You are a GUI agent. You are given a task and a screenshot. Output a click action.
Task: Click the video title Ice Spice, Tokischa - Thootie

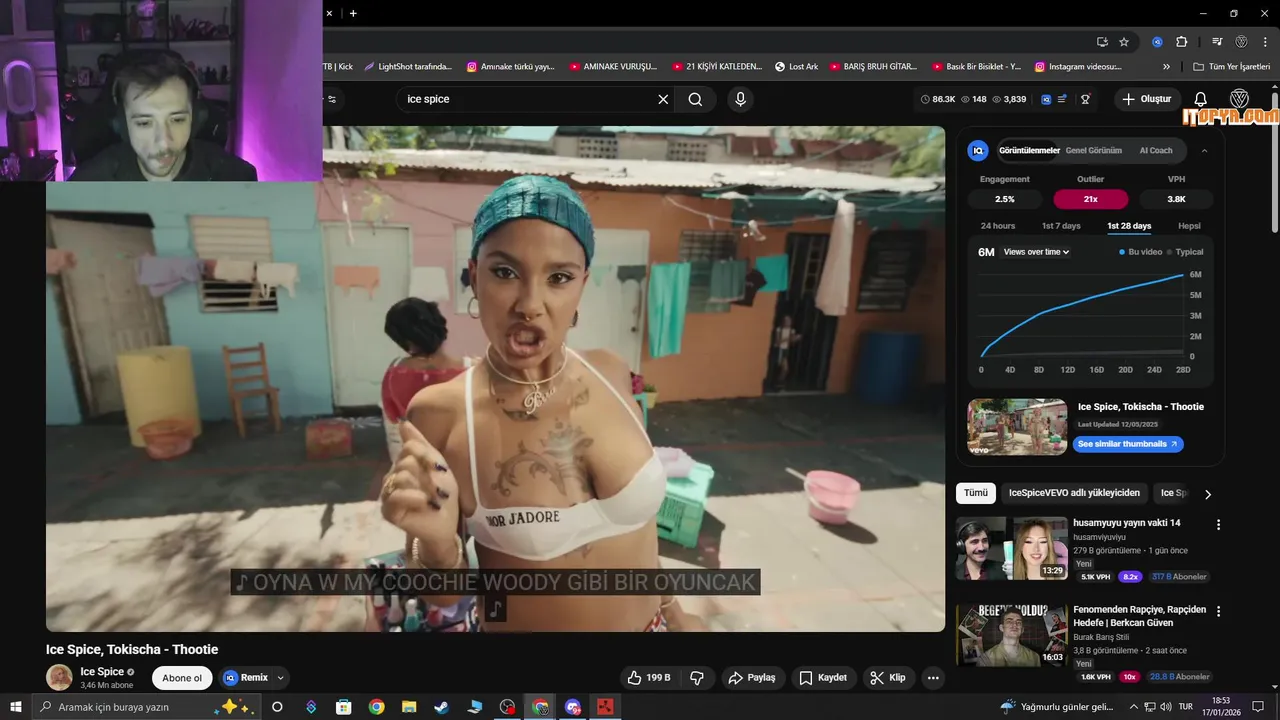(x=132, y=649)
